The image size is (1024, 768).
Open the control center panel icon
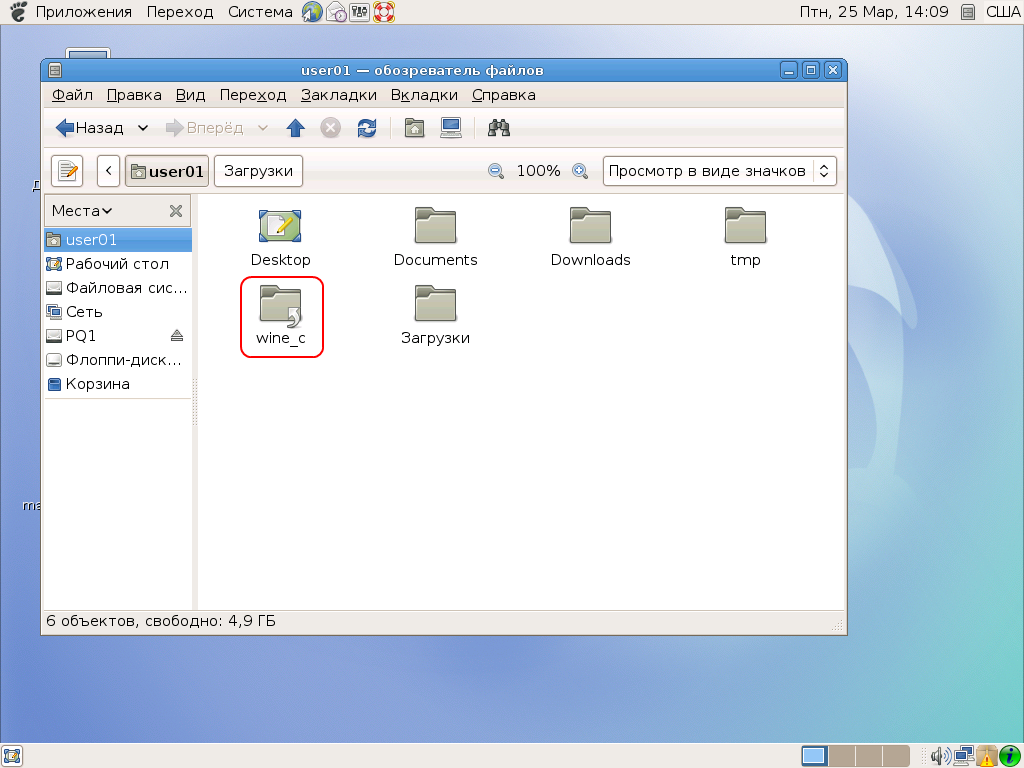coord(359,12)
